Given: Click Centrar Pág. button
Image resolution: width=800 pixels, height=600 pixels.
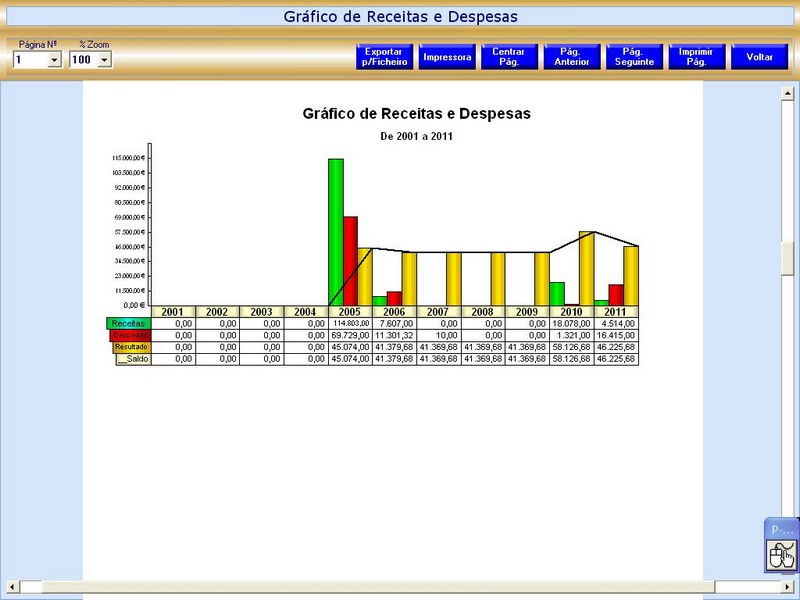Looking at the screenshot, I should (509, 57).
